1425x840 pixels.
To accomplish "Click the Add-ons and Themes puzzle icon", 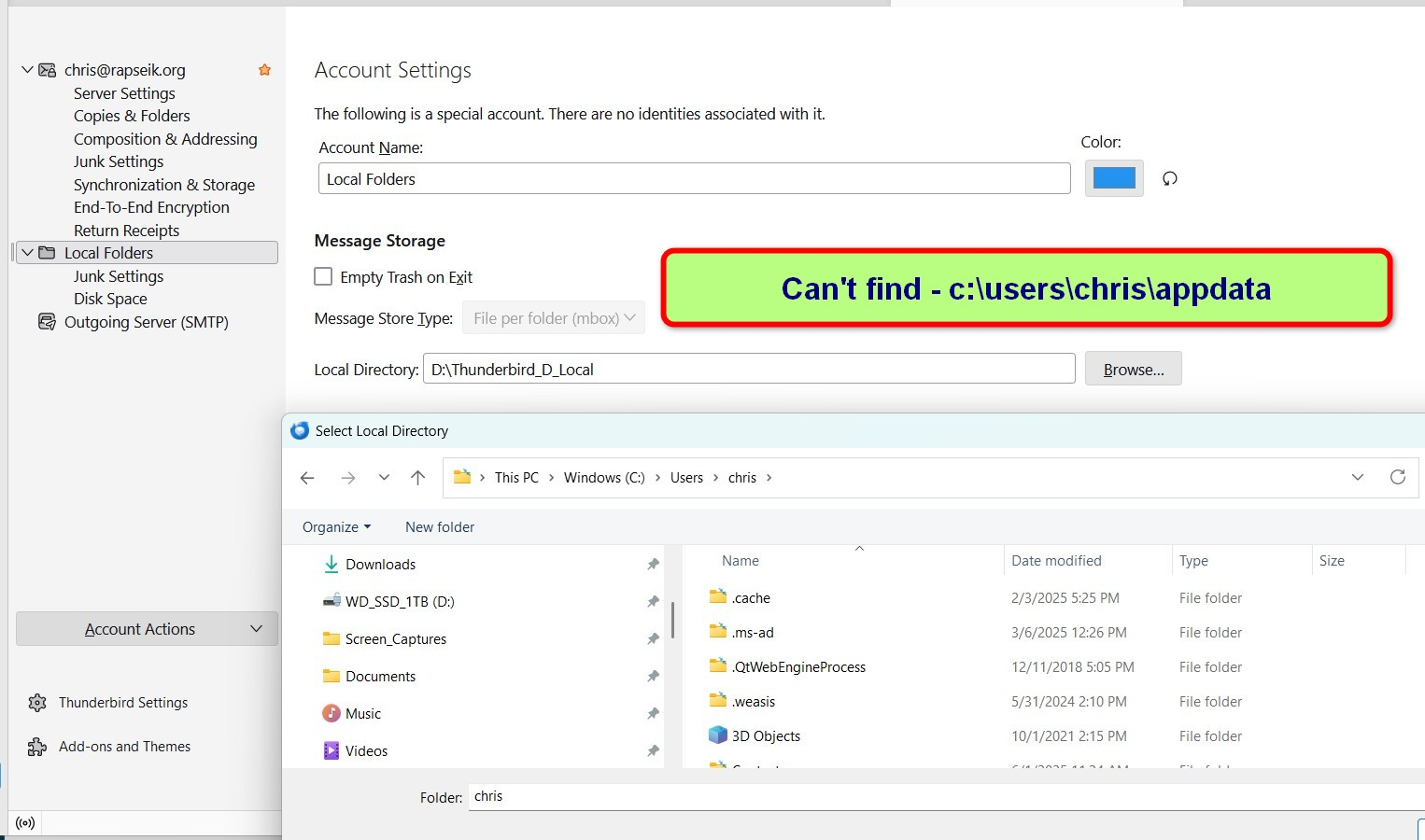I will coord(37,747).
